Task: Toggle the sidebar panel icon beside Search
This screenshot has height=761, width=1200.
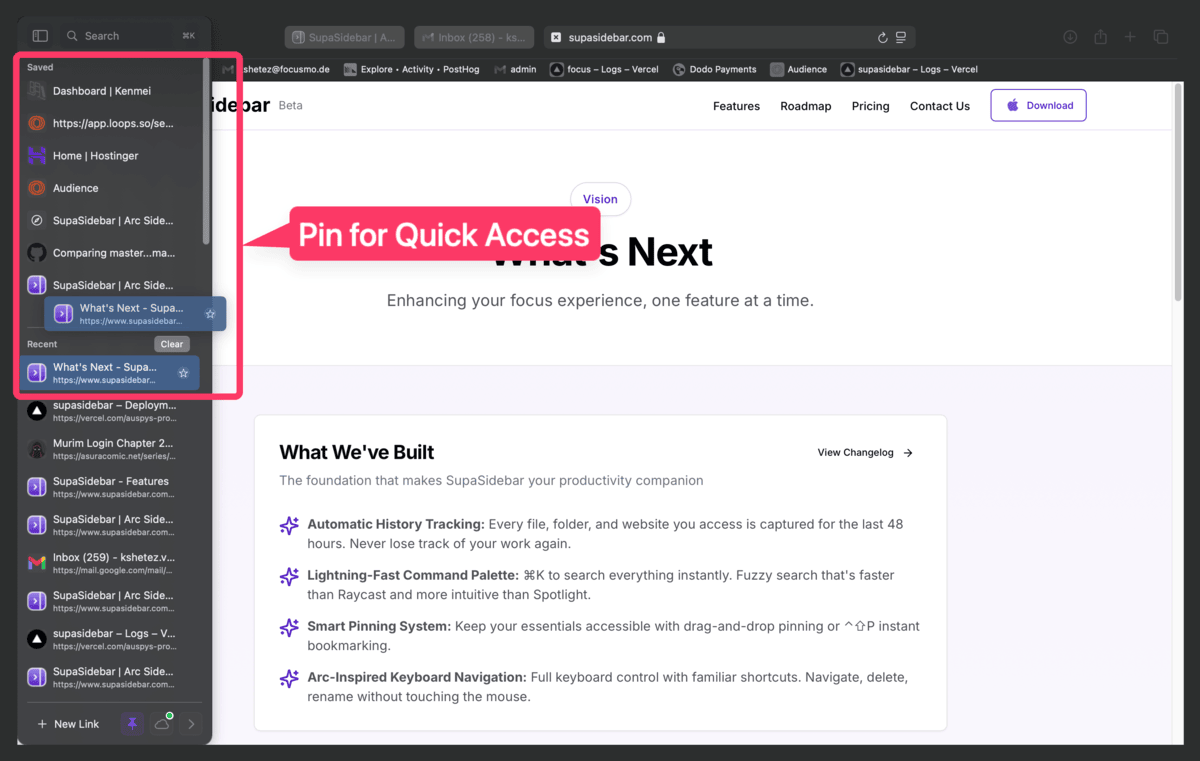Action: click(x=40, y=36)
